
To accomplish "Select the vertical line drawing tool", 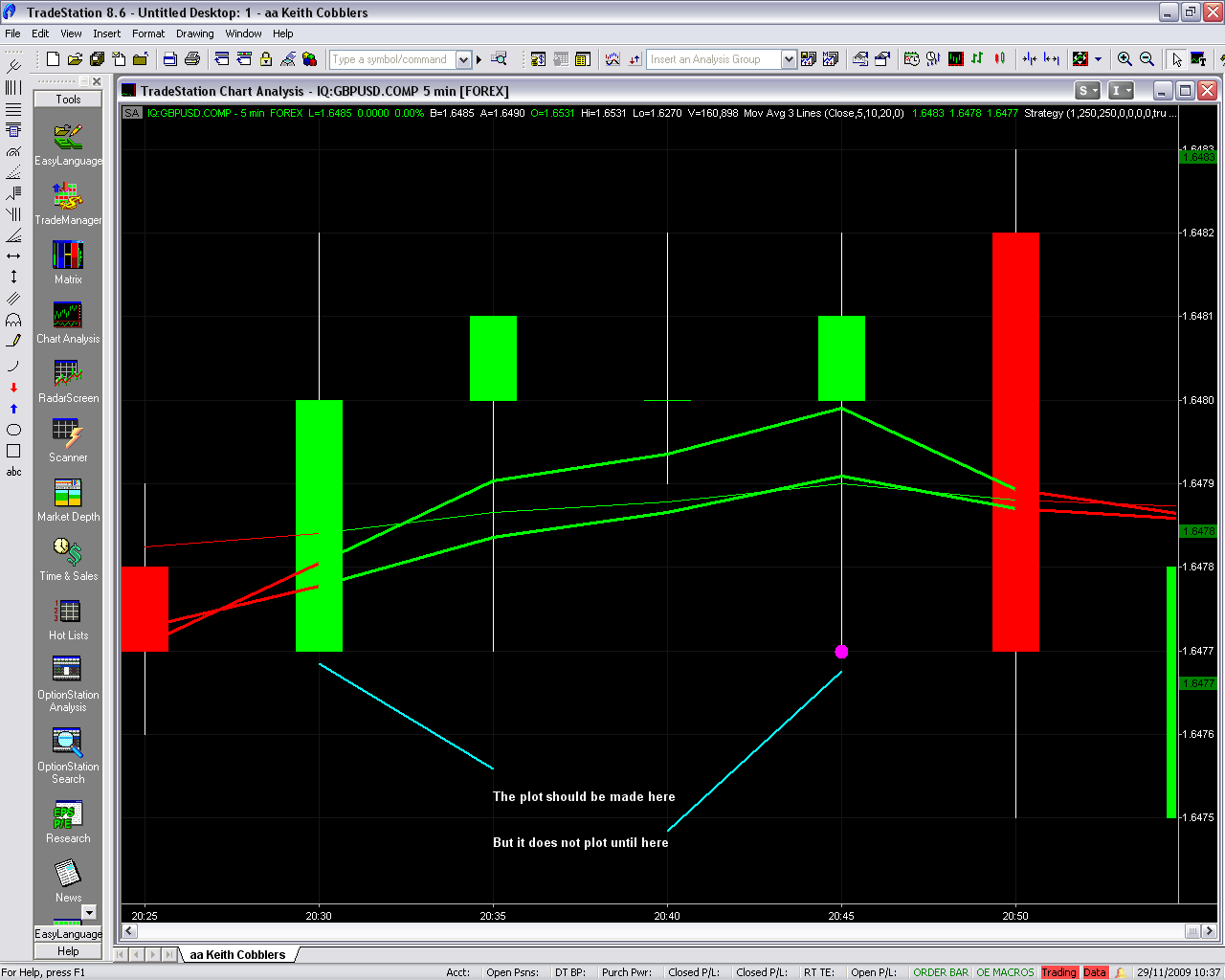I will [x=13, y=277].
